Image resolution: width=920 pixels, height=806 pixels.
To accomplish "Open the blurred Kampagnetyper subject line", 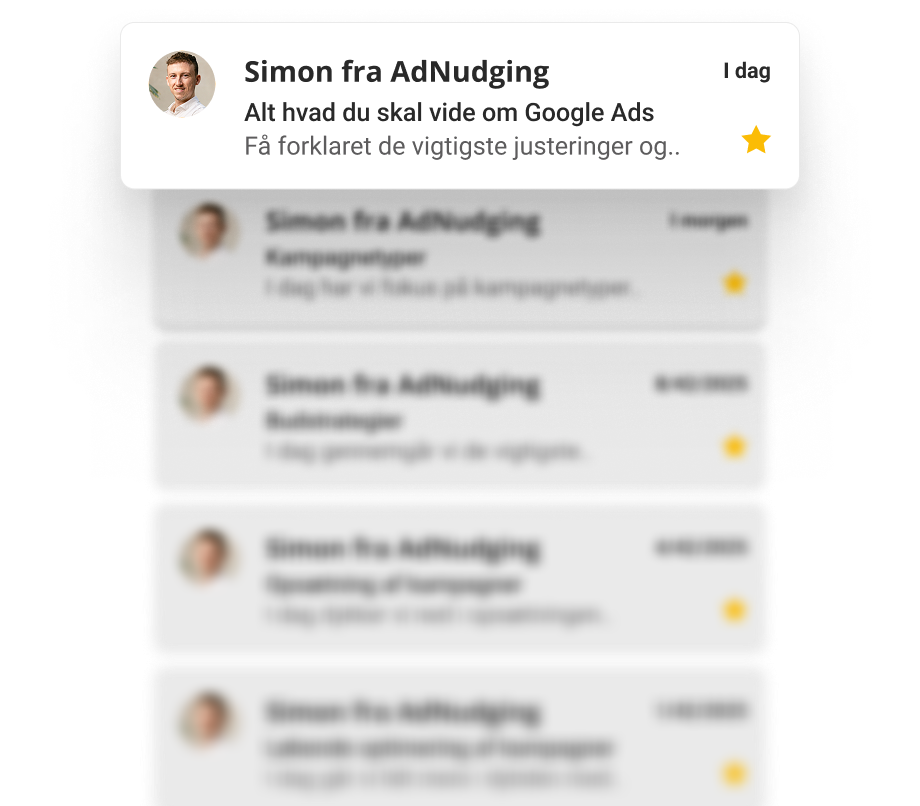I will pos(346,257).
